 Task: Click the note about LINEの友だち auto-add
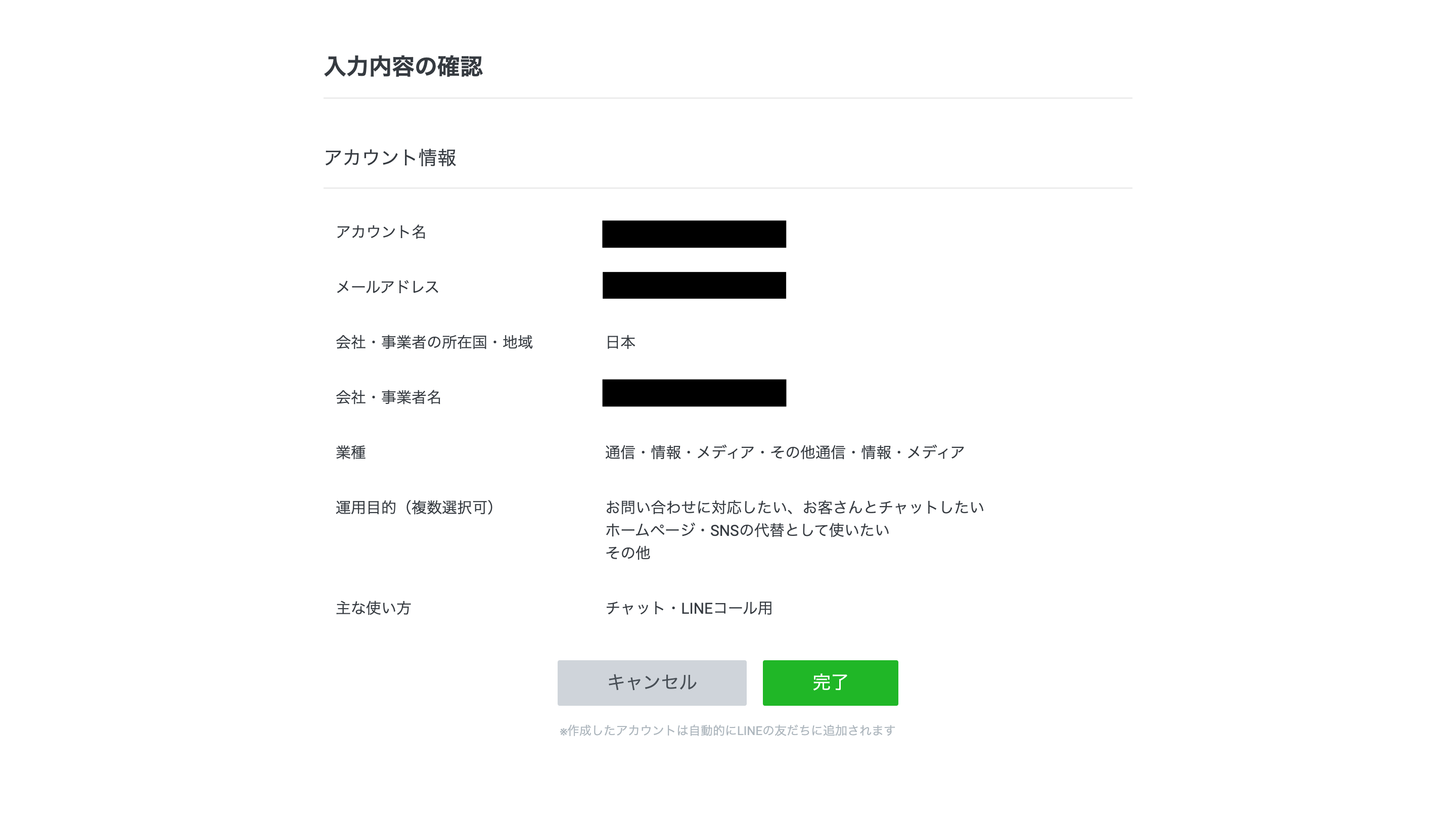[x=727, y=731]
